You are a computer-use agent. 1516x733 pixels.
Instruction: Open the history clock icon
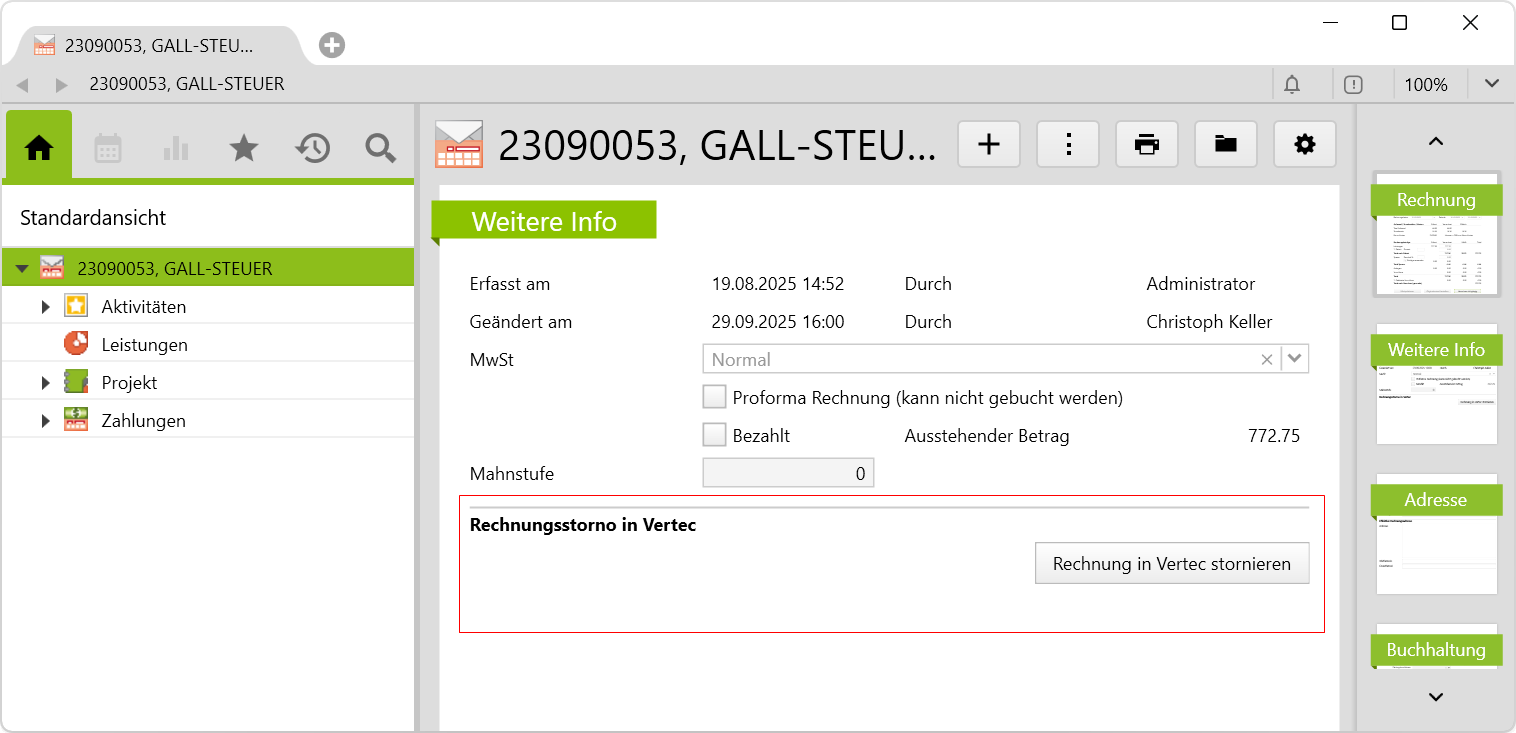click(312, 148)
